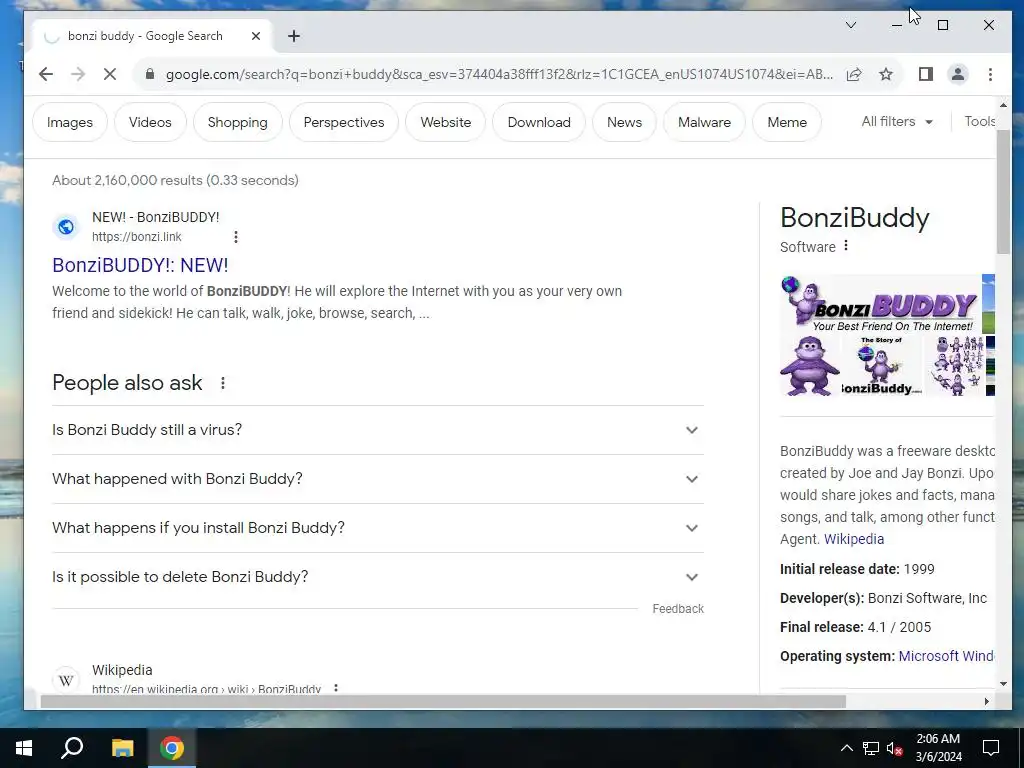The height and width of the screenshot is (768, 1024).
Task: Select the Download filter chip
Action: 539,122
